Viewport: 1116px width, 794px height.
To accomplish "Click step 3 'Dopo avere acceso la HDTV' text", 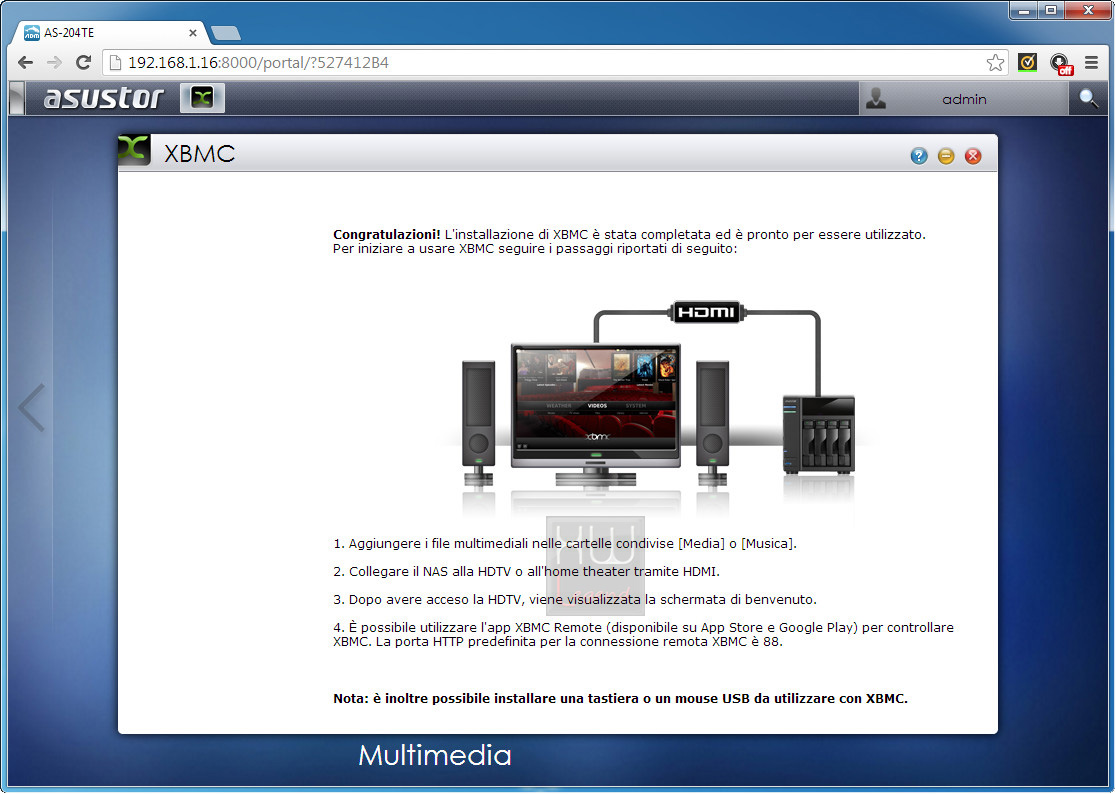I will pyautogui.click(x=575, y=599).
